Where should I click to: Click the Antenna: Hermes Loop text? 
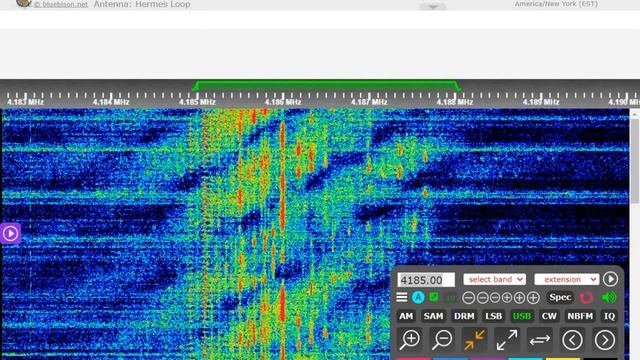click(142, 4)
